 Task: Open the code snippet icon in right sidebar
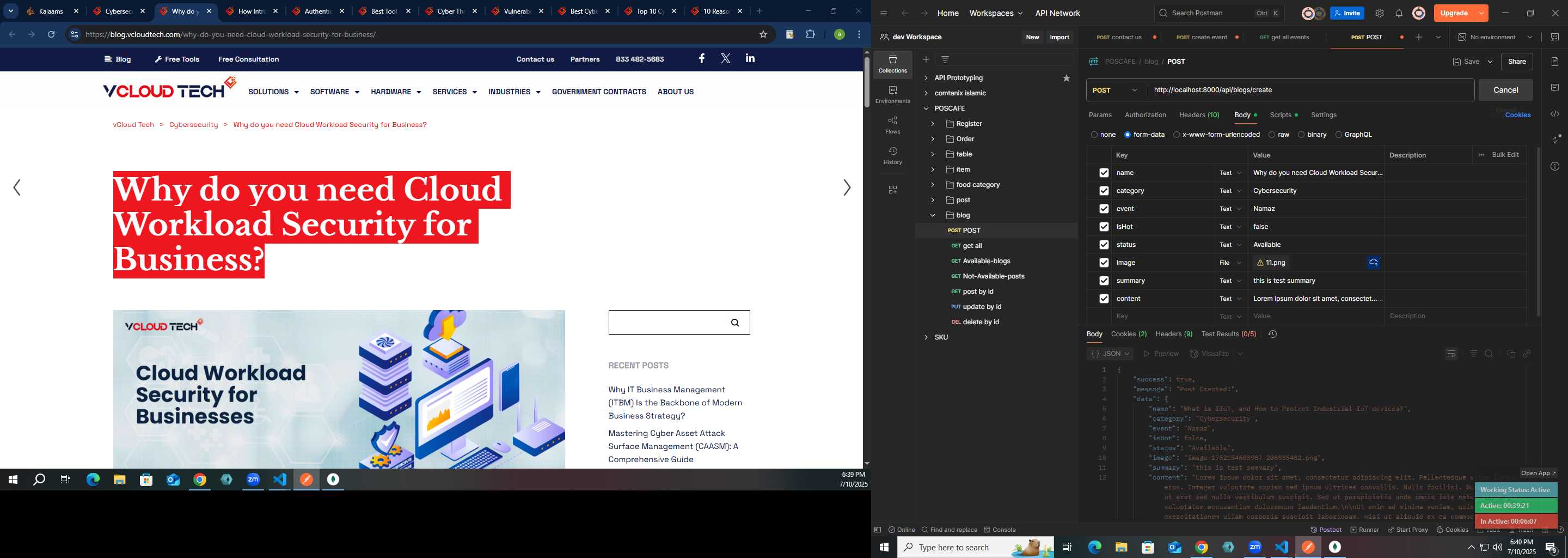point(1554,114)
